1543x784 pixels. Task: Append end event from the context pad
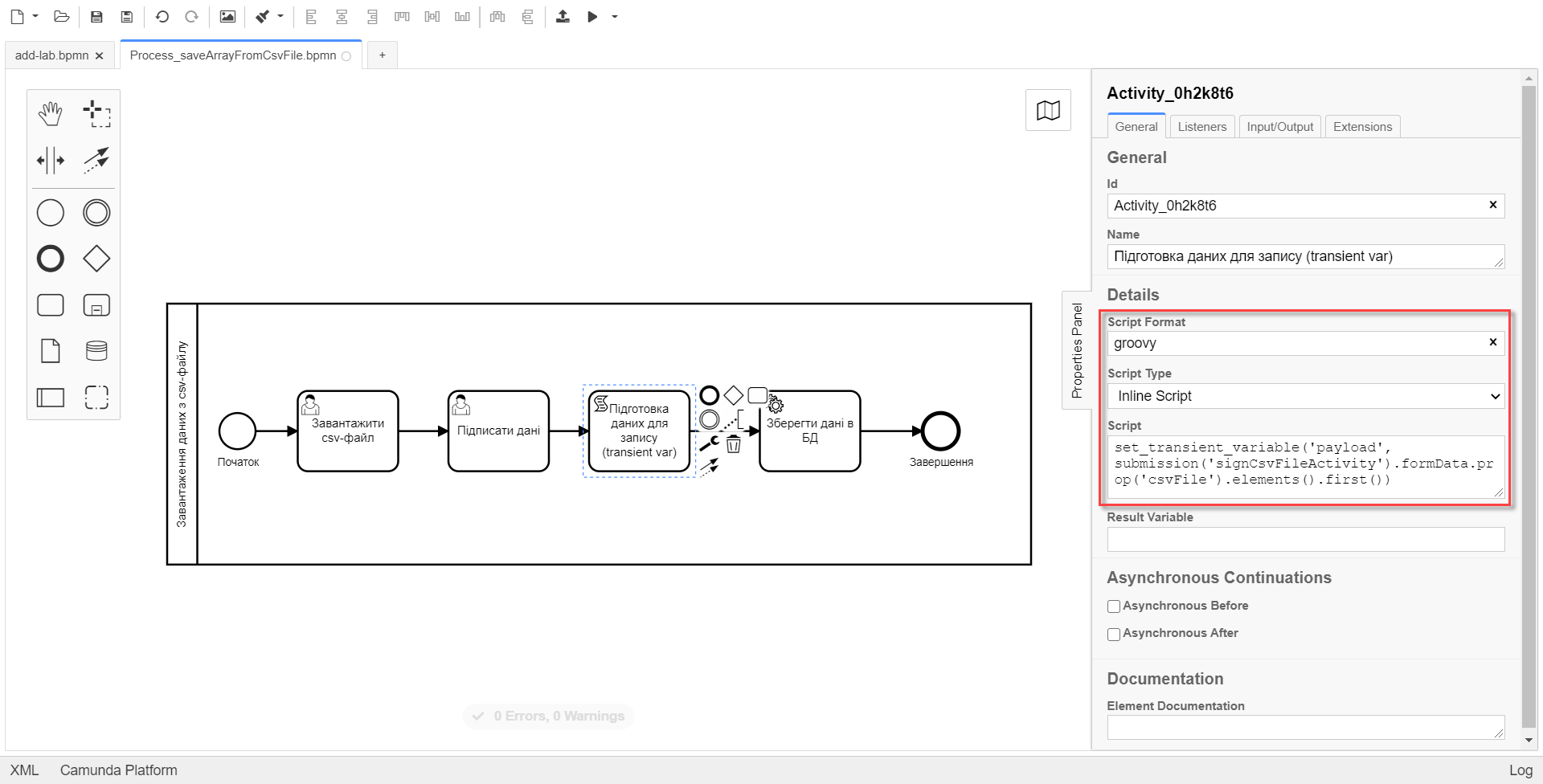click(709, 395)
